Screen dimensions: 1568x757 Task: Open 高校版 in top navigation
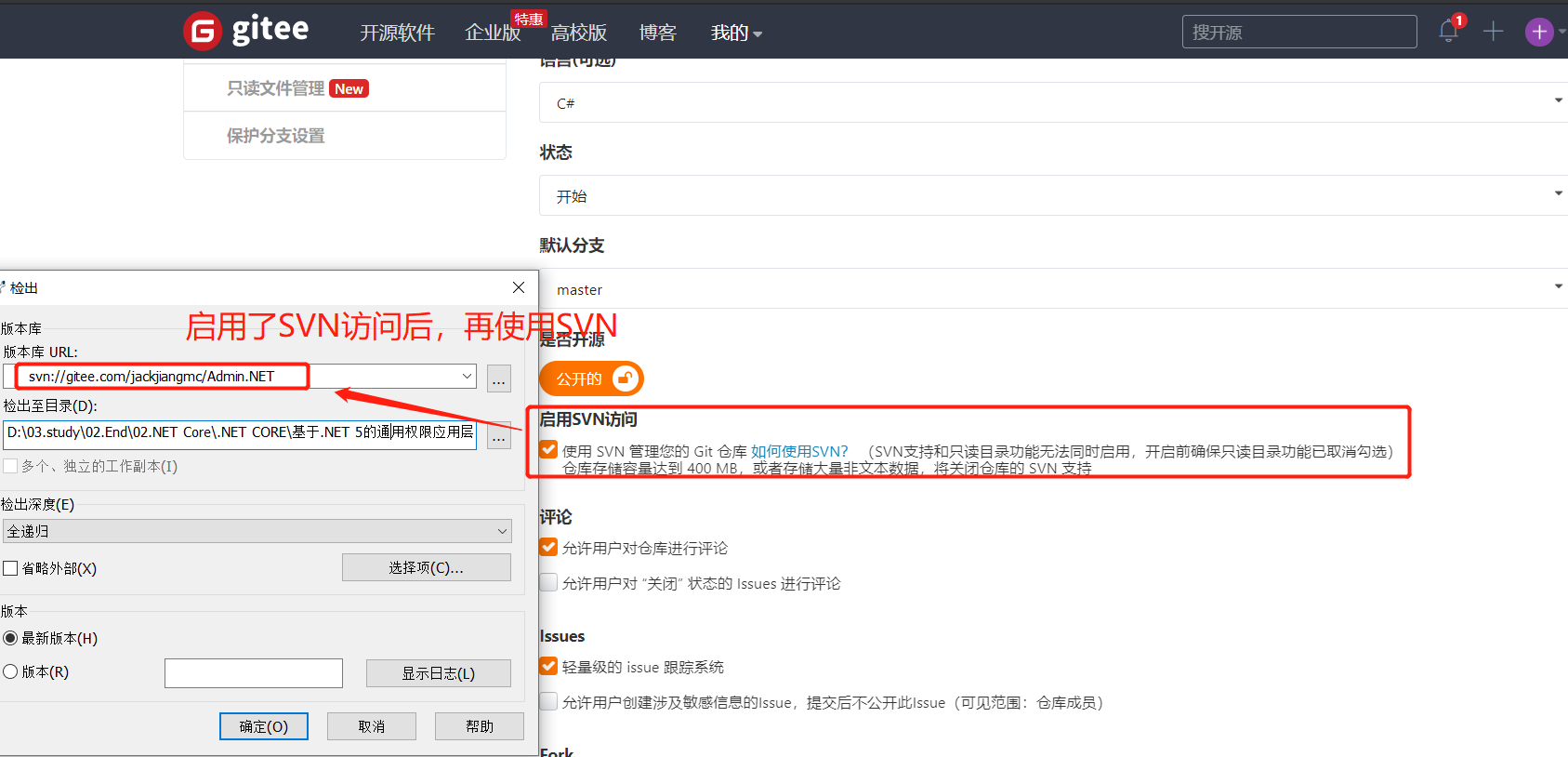[579, 33]
